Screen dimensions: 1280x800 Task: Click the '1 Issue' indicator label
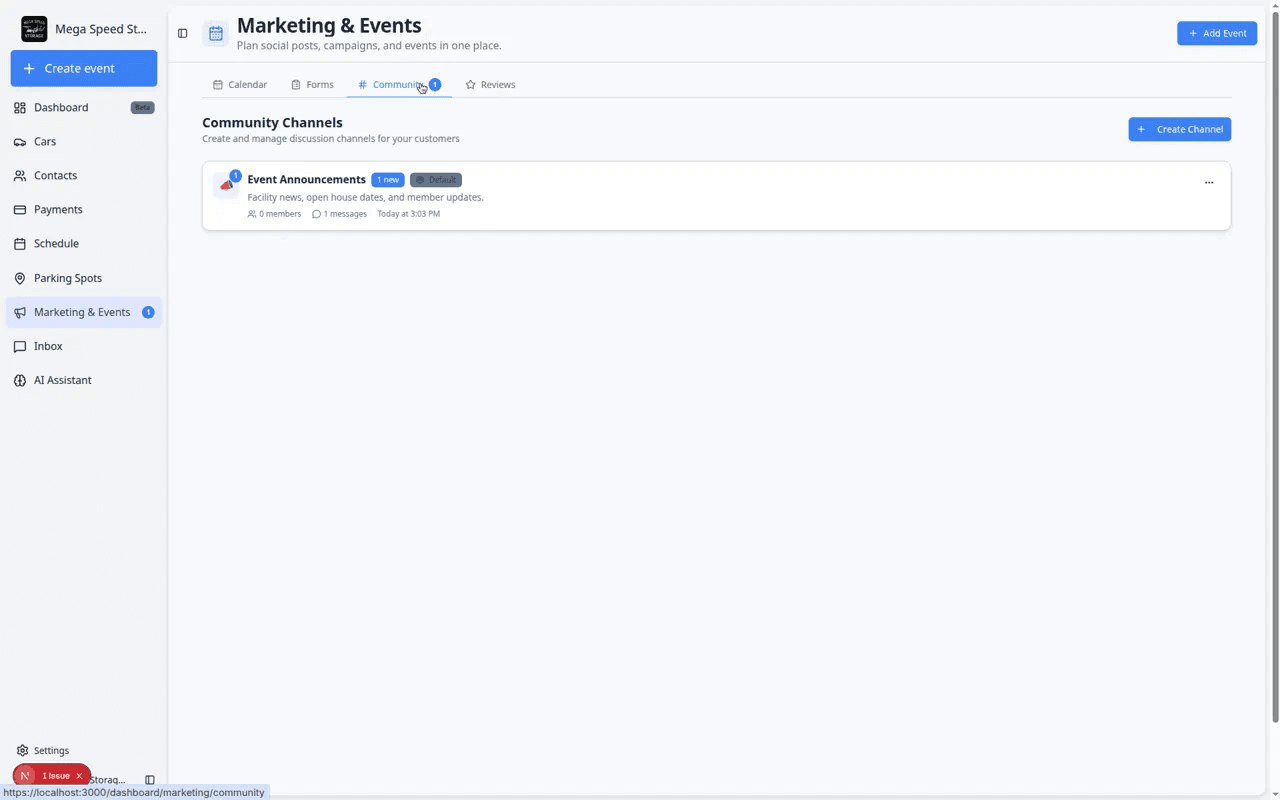(56, 776)
